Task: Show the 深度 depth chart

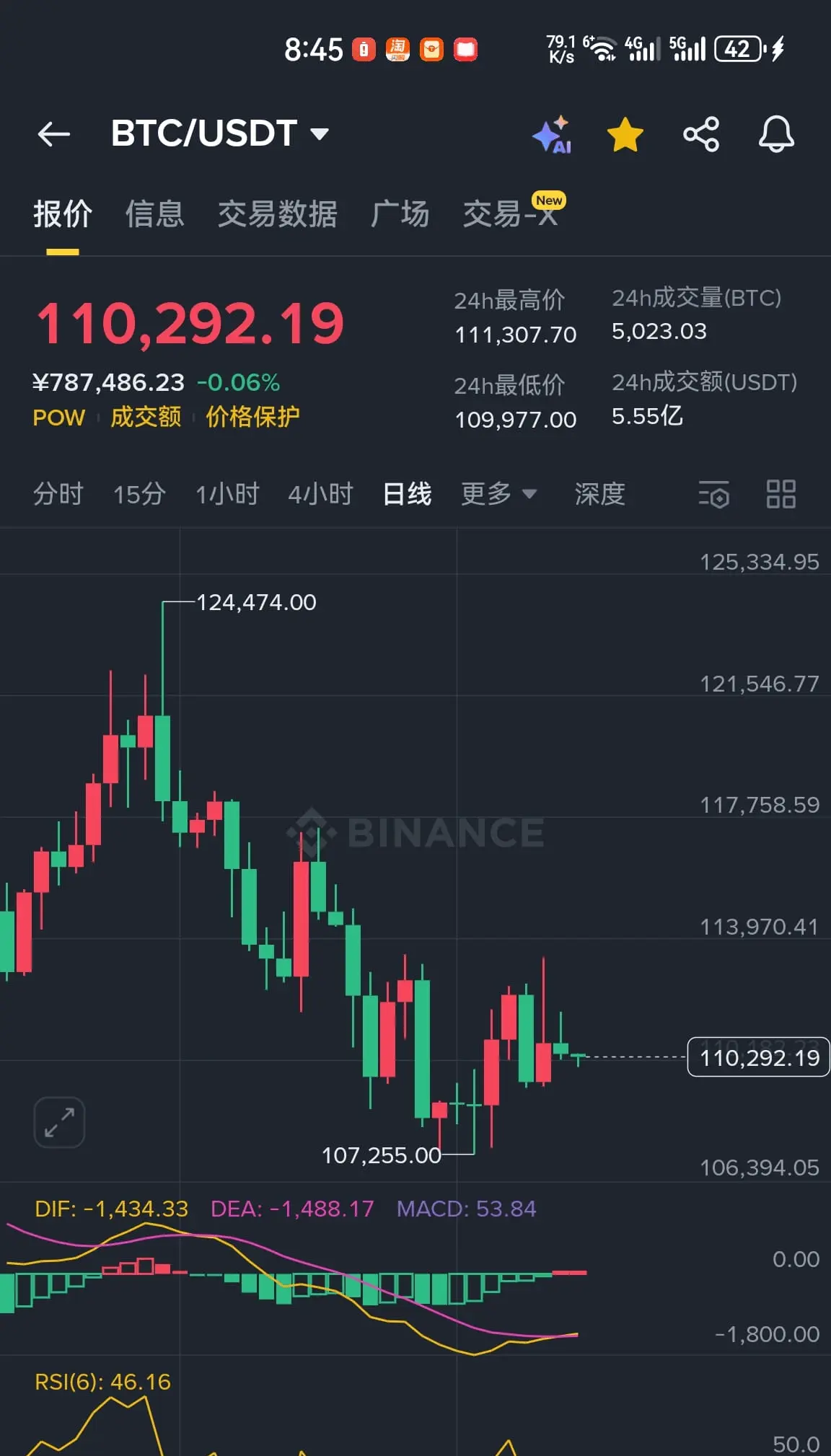Action: pyautogui.click(x=599, y=494)
